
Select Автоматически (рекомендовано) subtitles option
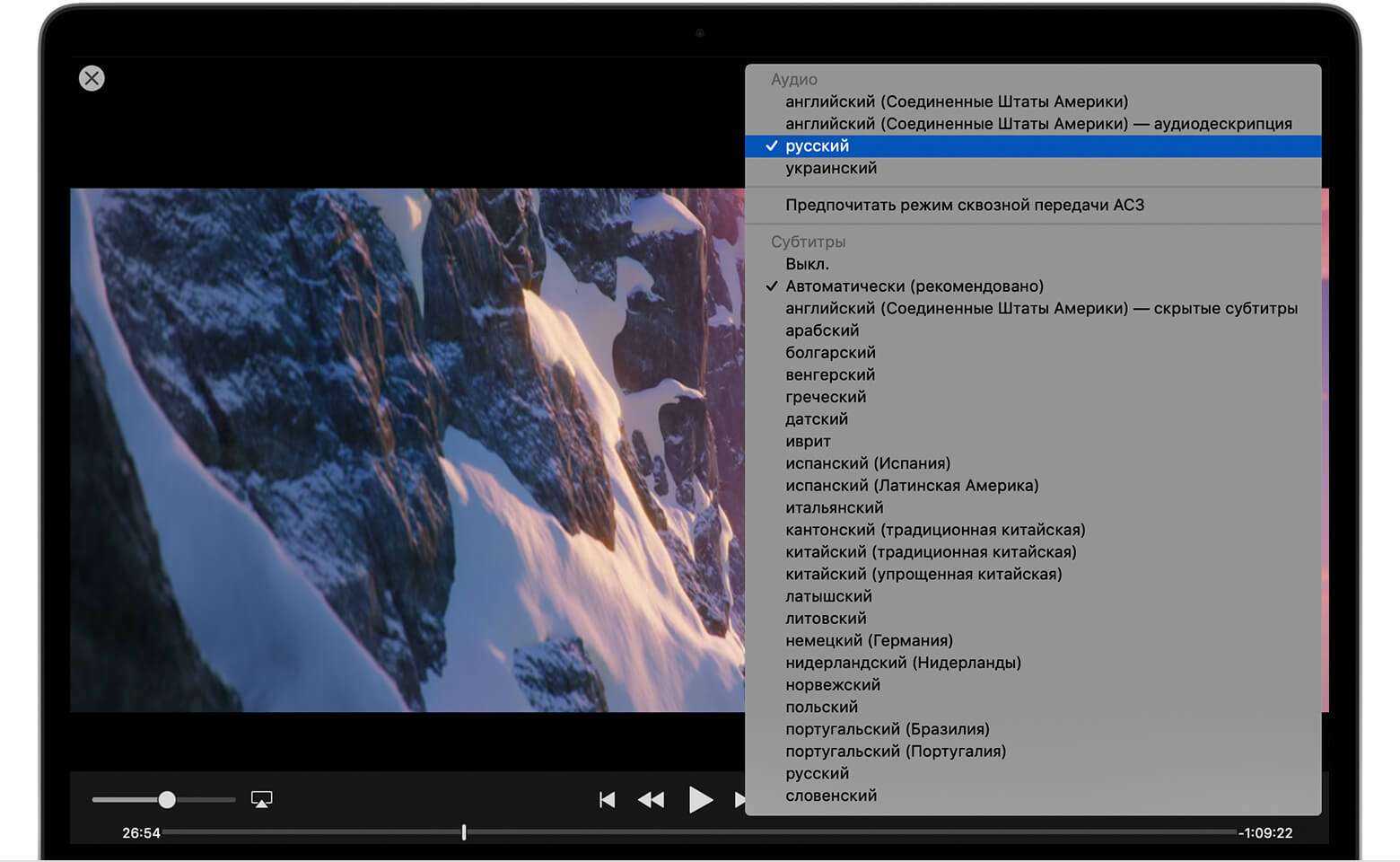914,286
